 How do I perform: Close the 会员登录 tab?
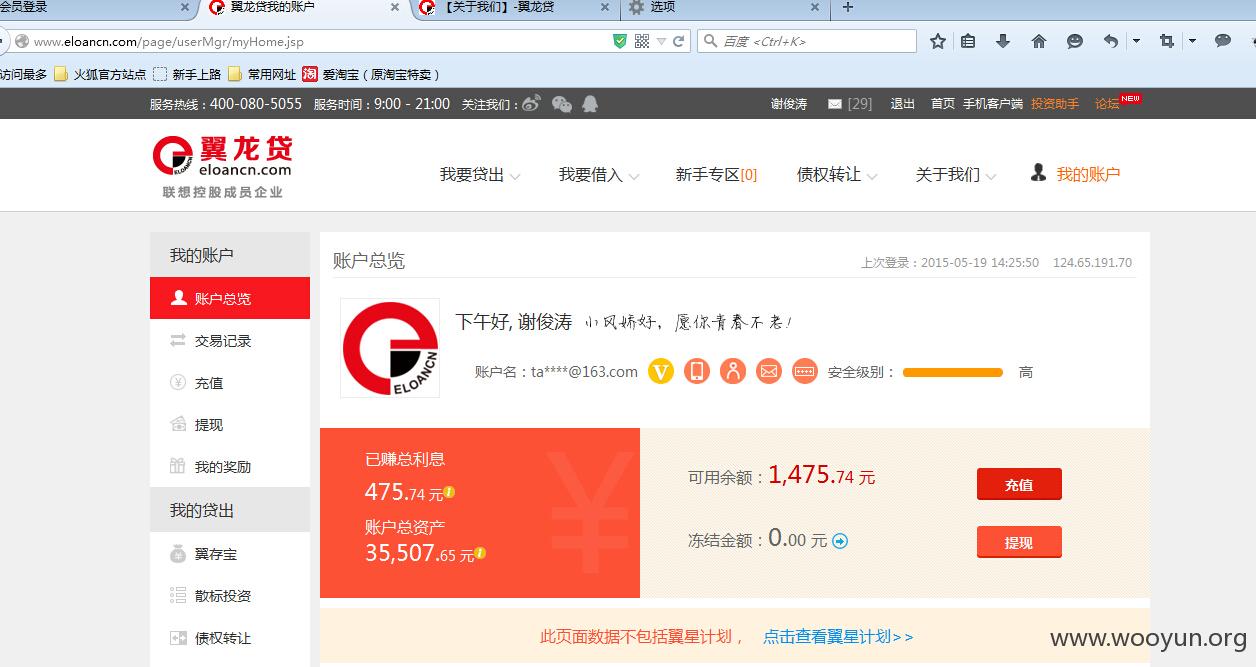coord(185,8)
